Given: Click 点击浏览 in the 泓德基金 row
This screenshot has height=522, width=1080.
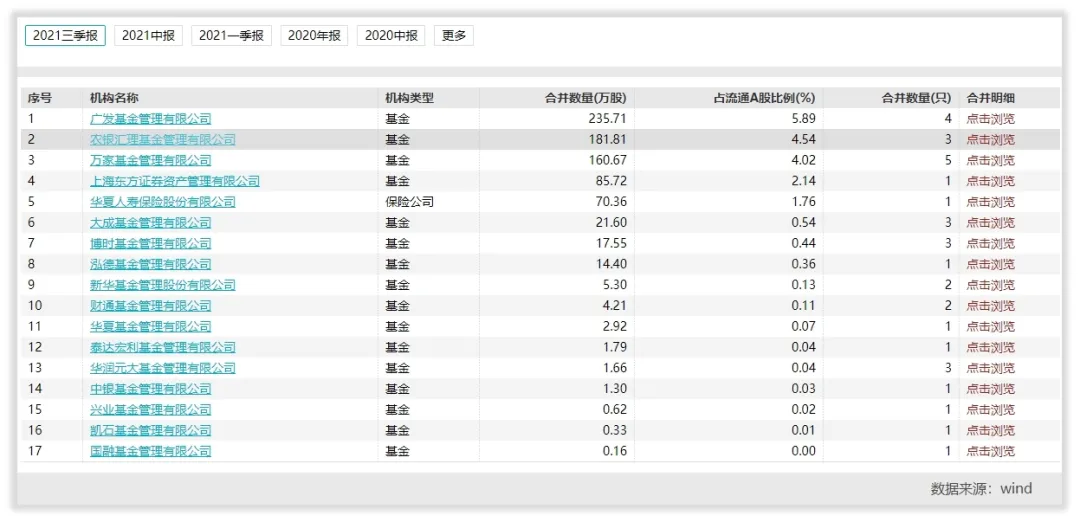Looking at the screenshot, I should [990, 264].
